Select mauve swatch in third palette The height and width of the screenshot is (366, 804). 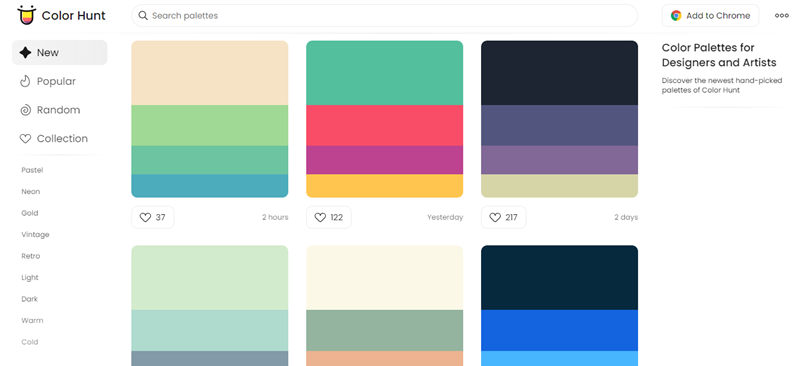[x=559, y=160]
